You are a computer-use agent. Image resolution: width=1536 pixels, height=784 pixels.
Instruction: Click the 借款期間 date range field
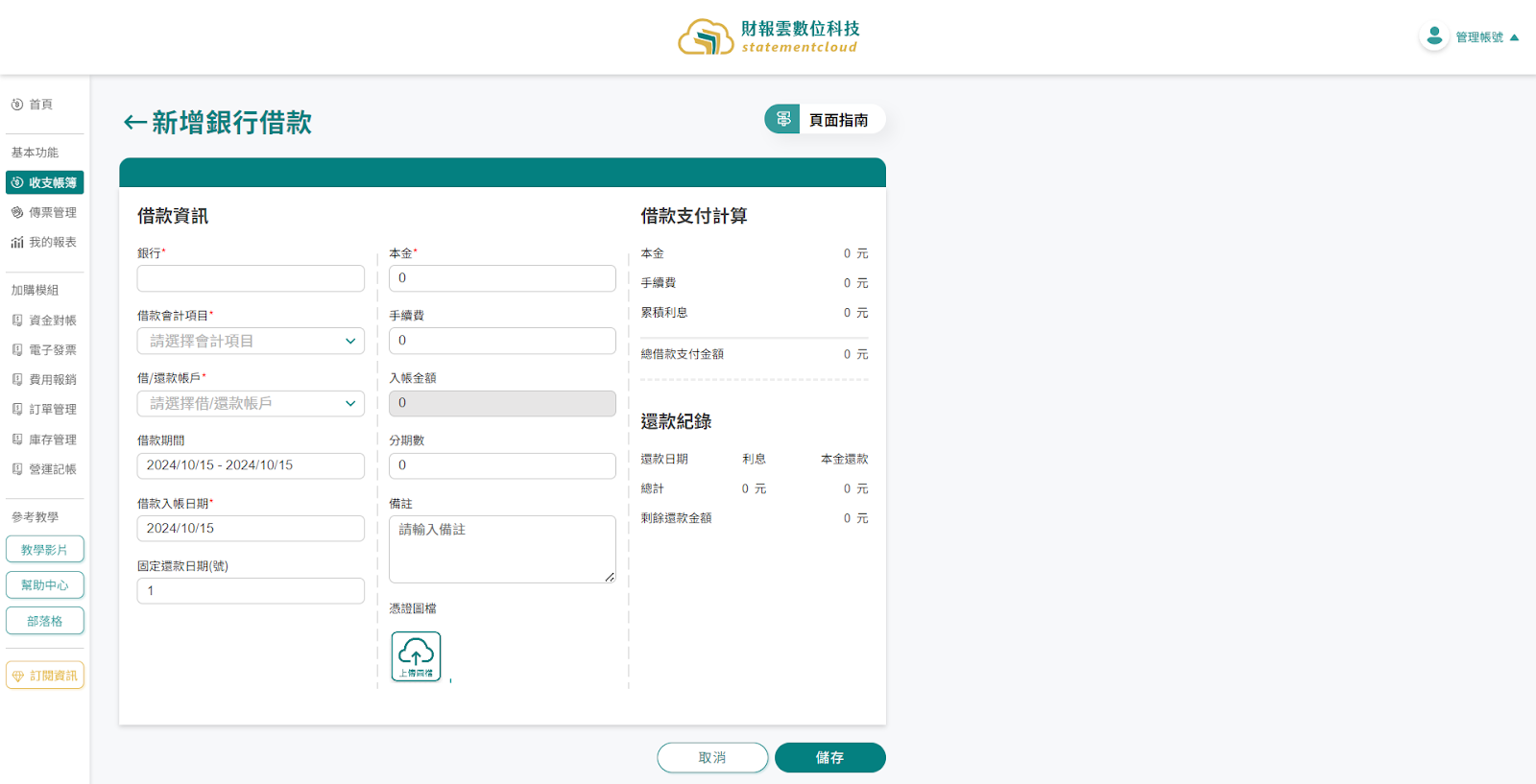[251, 465]
